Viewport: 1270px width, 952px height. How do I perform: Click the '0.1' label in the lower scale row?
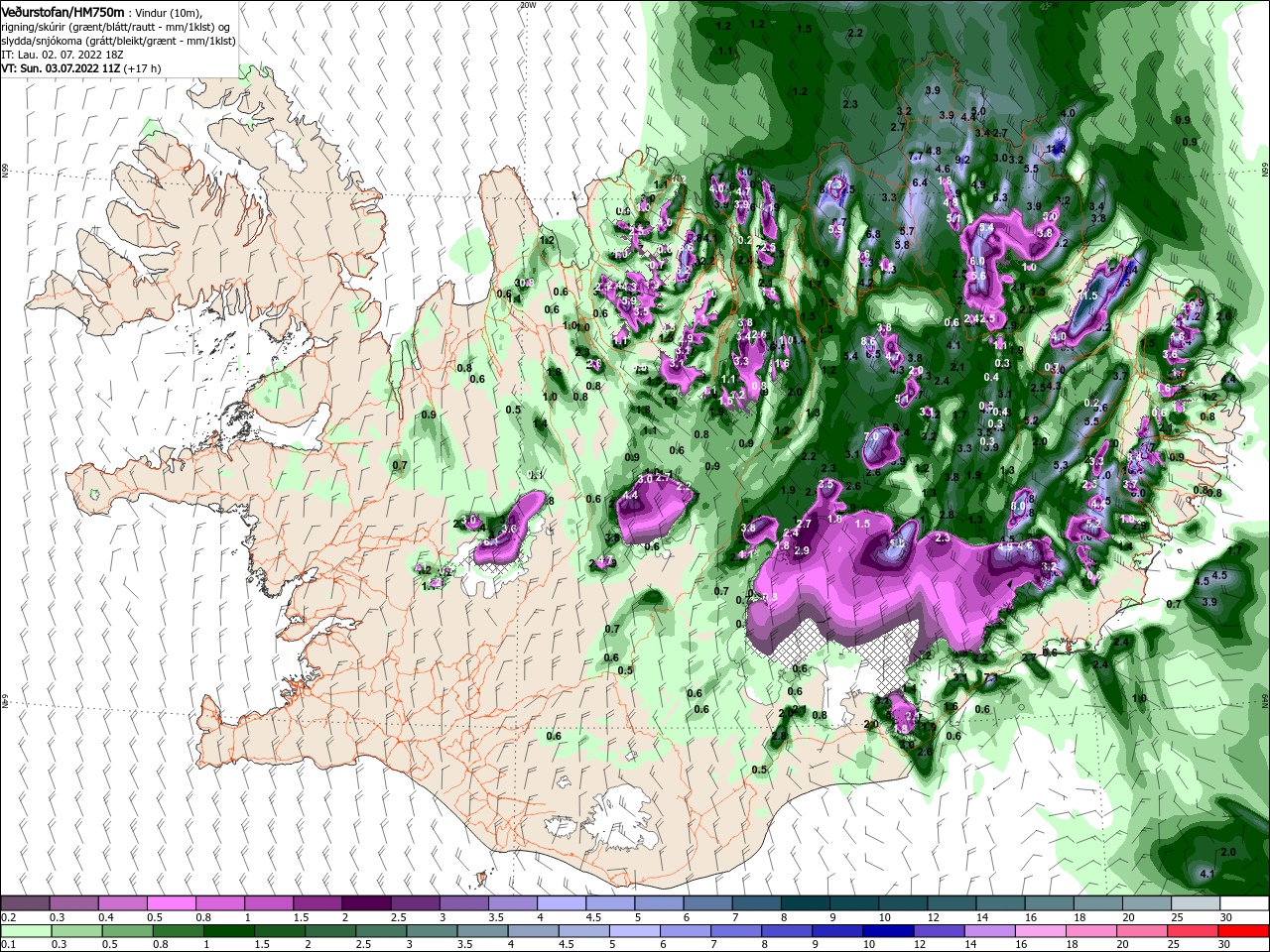coord(9,944)
